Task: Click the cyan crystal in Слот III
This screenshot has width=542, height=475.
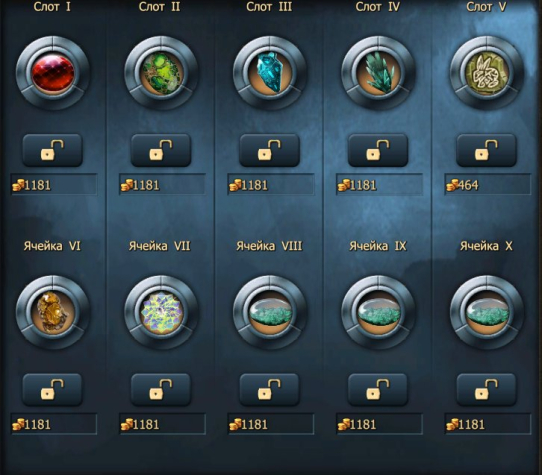Action: (270, 73)
